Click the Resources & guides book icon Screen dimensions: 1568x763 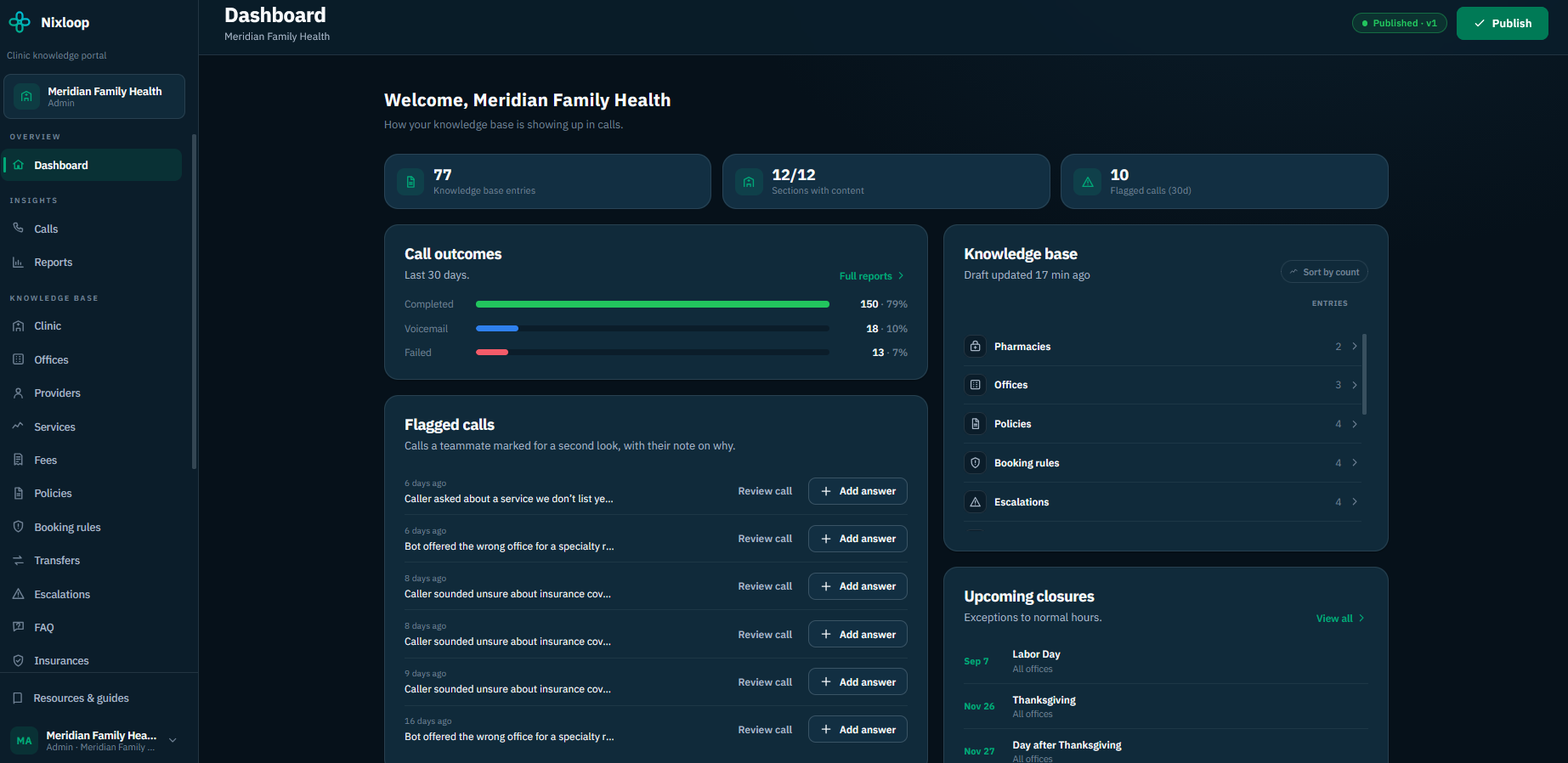coord(18,698)
